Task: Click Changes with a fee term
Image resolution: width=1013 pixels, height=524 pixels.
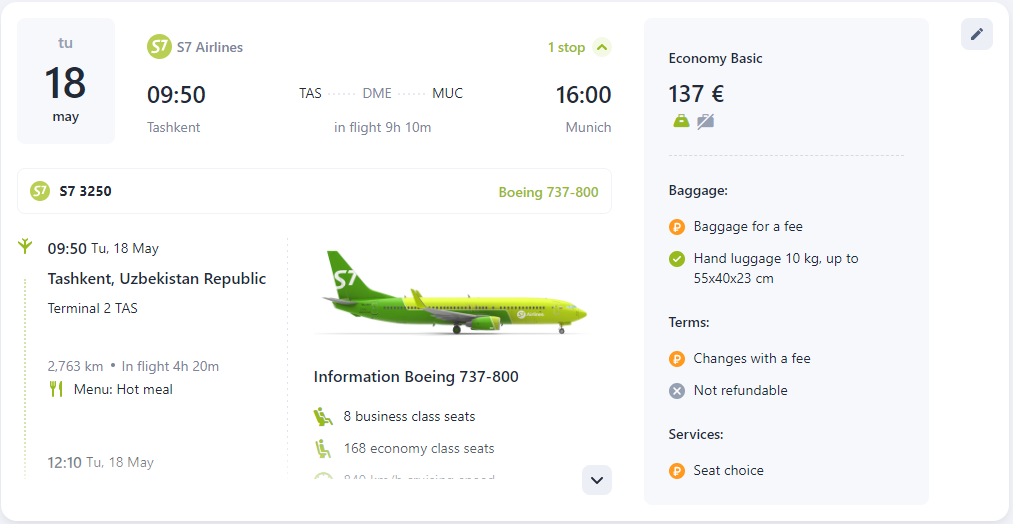Action: (752, 358)
